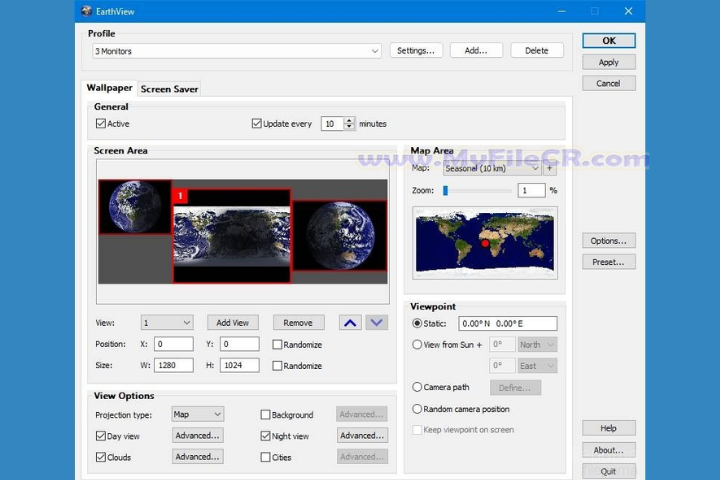
Task: Click the Cancel button
Action: pos(609,83)
